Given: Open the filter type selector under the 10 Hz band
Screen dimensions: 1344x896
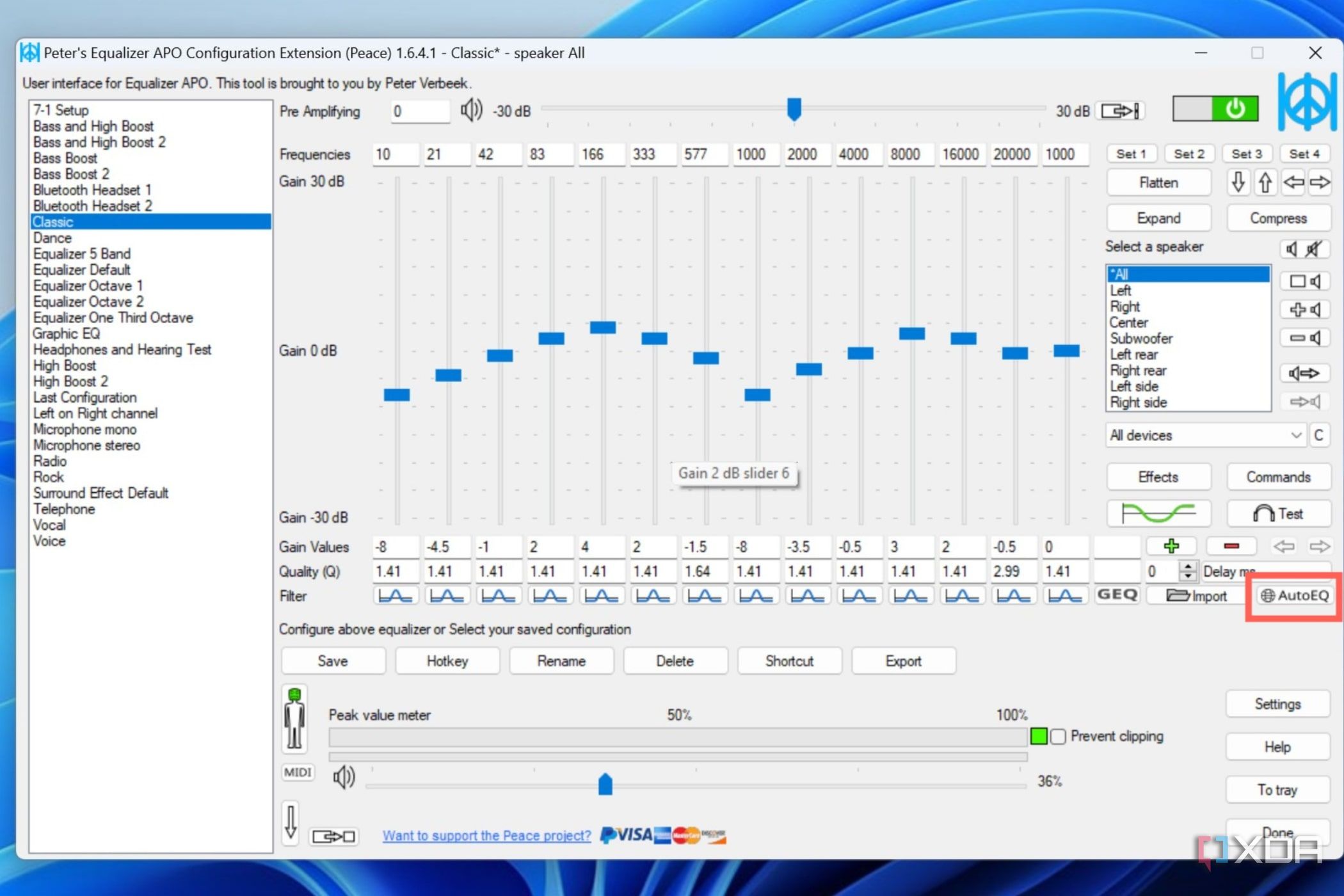Looking at the screenshot, I should coord(396,595).
